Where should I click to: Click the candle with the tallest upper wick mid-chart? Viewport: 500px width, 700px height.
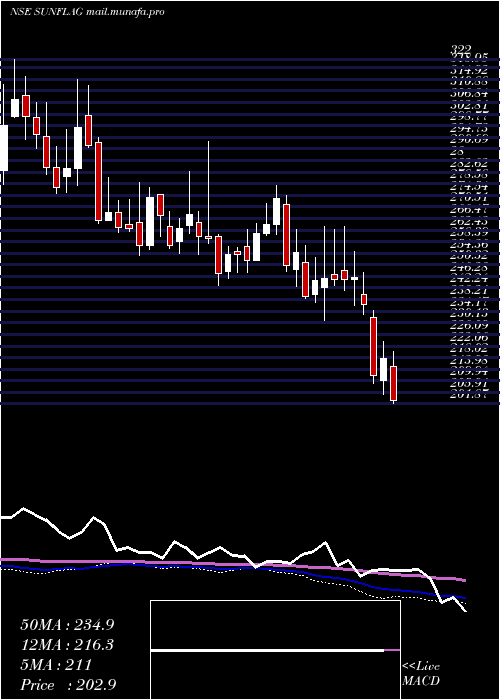click(x=208, y=192)
